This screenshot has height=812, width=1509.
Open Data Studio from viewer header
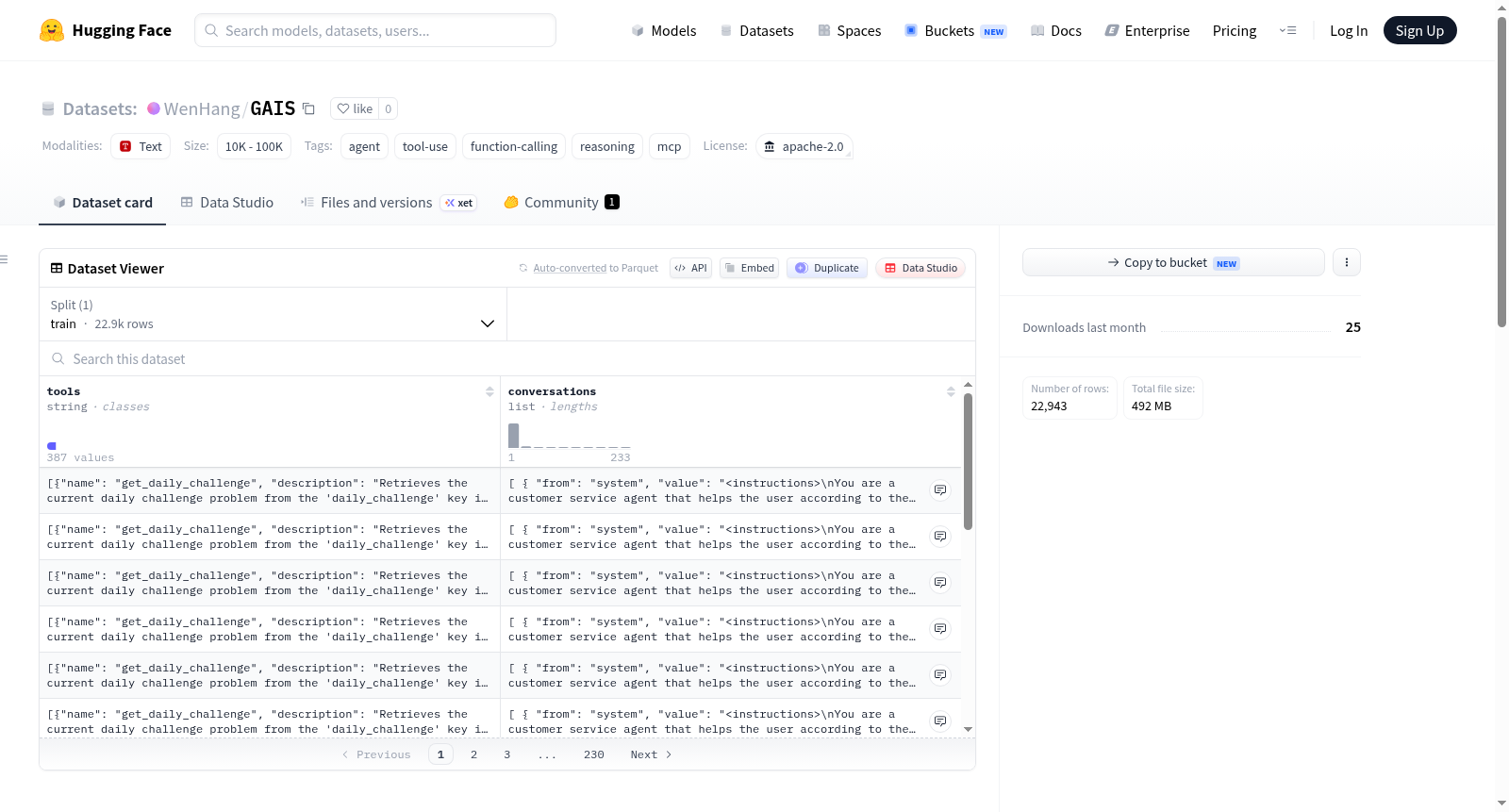click(x=920, y=268)
